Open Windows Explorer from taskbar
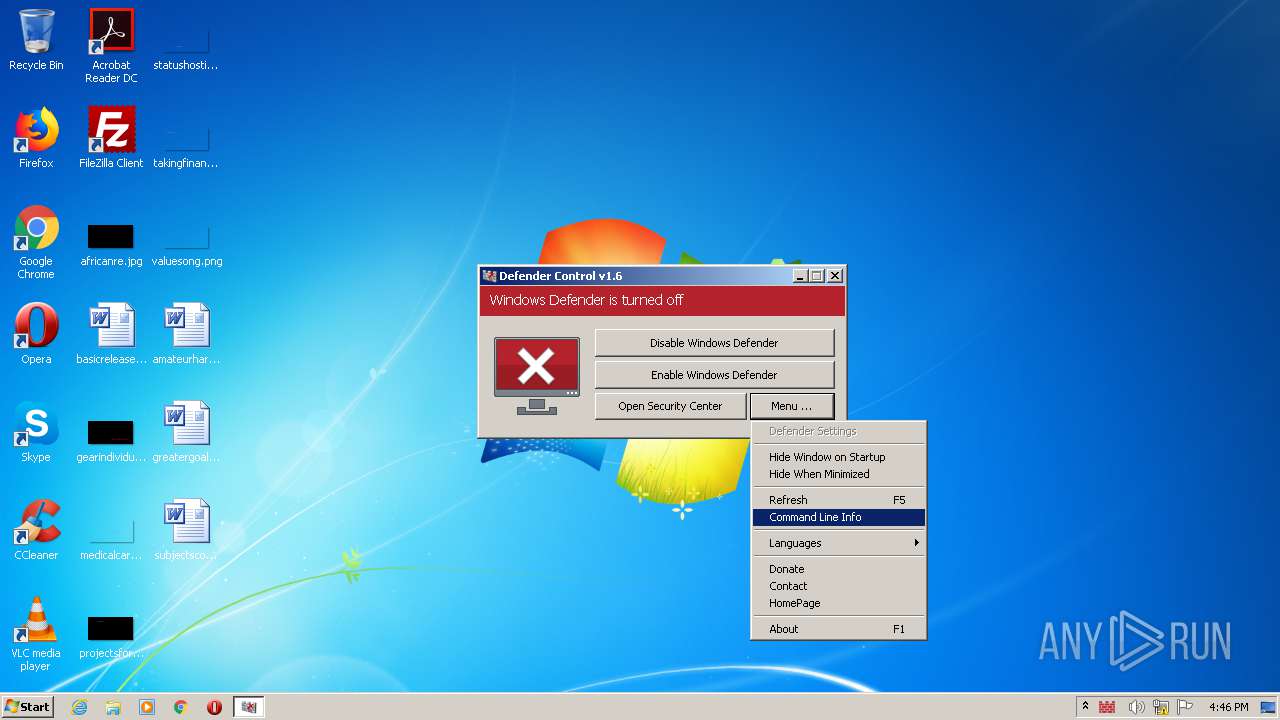Viewport: 1280px width, 720px height. tap(113, 707)
